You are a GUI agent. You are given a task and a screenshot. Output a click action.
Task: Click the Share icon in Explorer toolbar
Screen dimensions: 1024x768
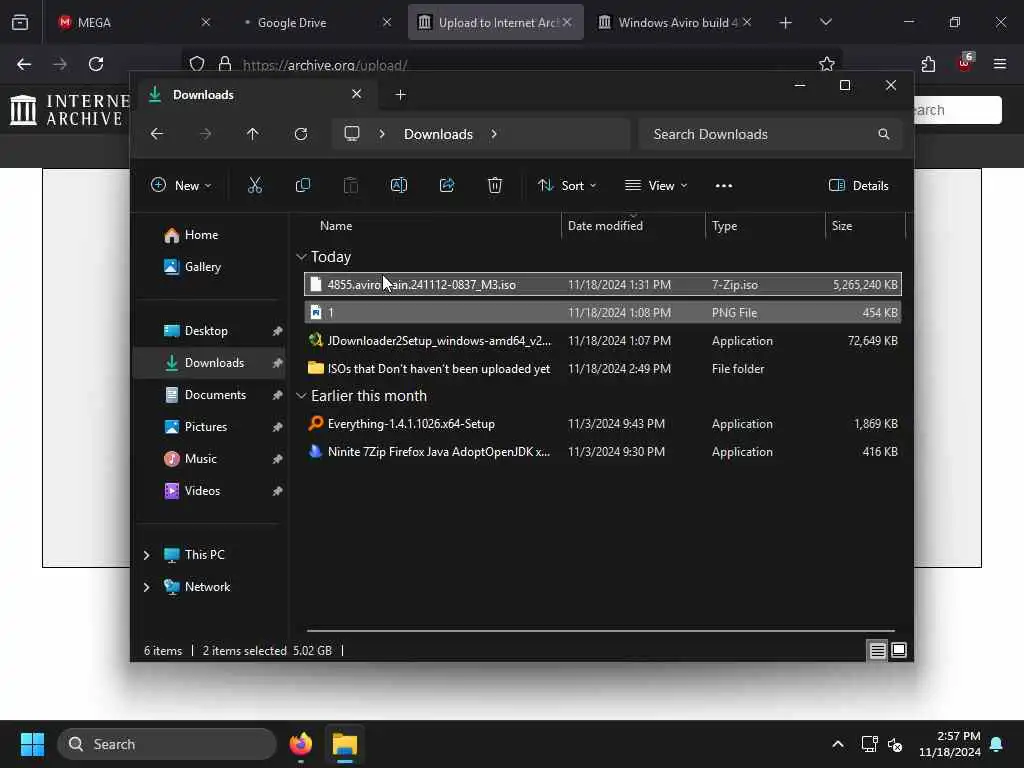[x=447, y=185]
